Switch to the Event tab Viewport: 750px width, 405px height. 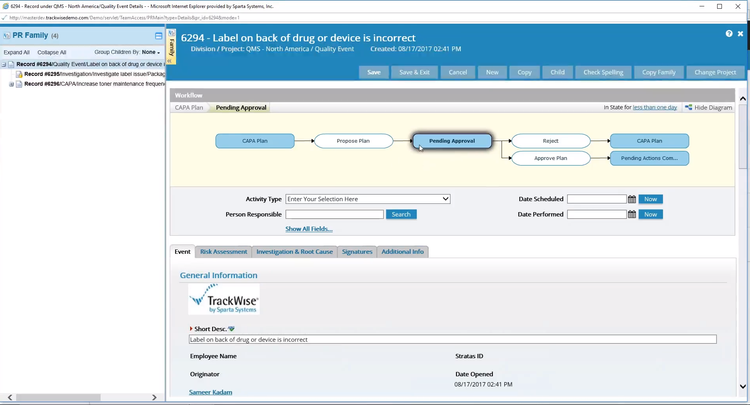point(182,252)
